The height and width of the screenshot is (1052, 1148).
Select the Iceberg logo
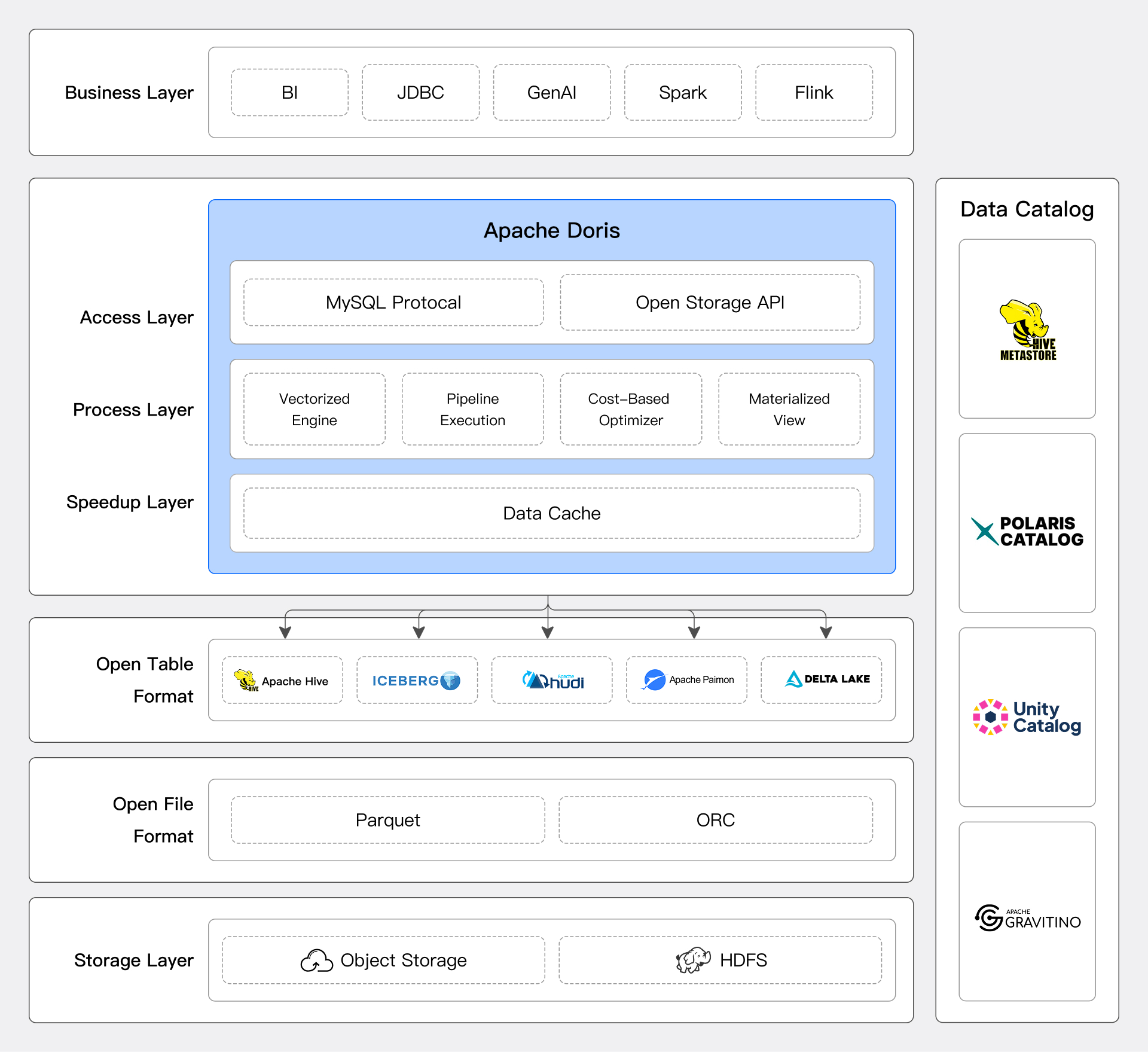[417, 681]
